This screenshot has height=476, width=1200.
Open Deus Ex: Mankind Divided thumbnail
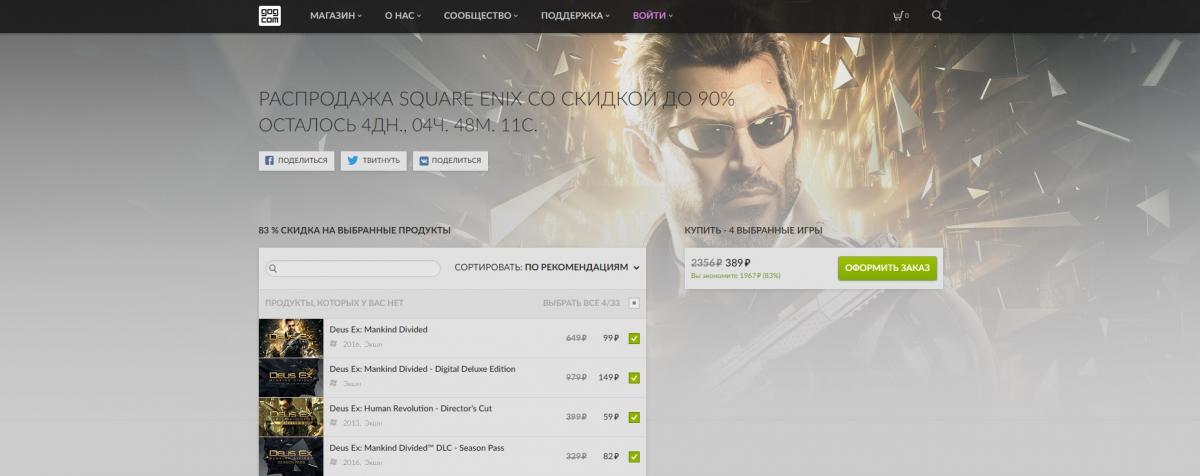[291, 338]
